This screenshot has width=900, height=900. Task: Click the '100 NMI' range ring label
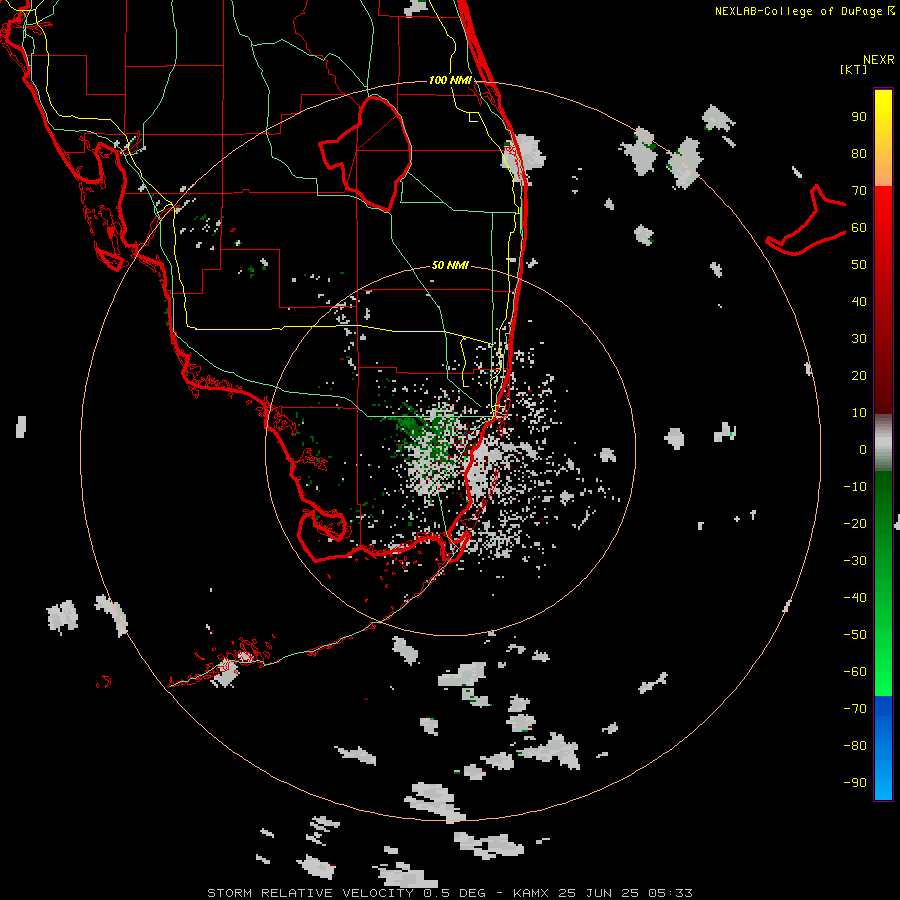tap(450, 80)
